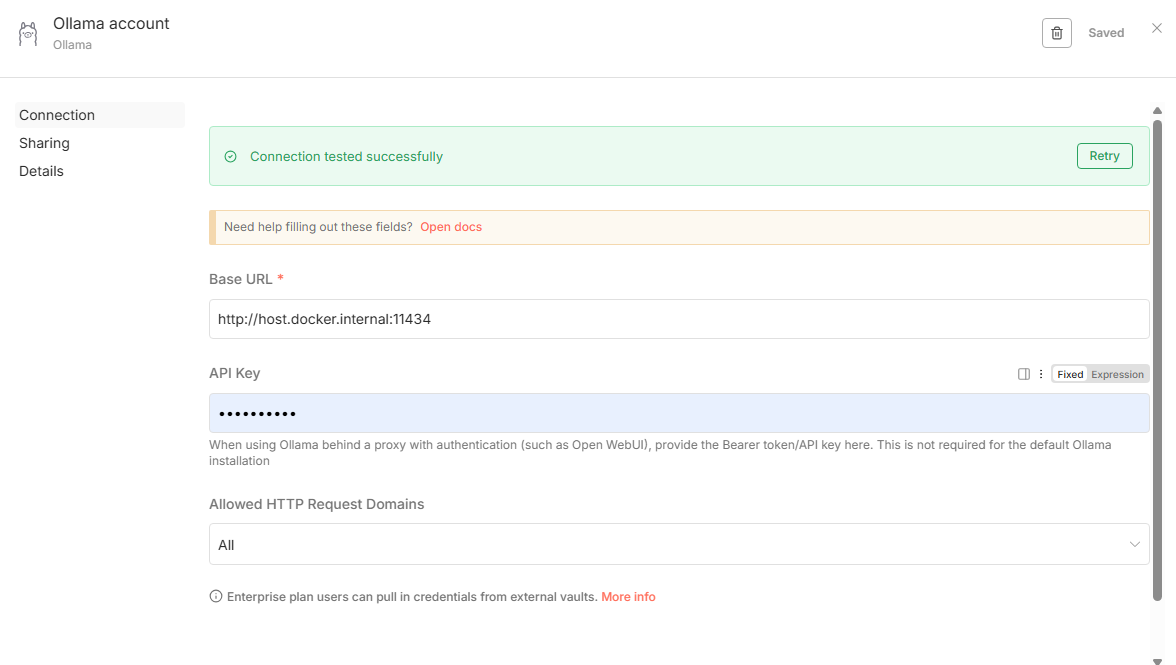
Task: Click the scrollbar up arrow
Action: point(1156,111)
